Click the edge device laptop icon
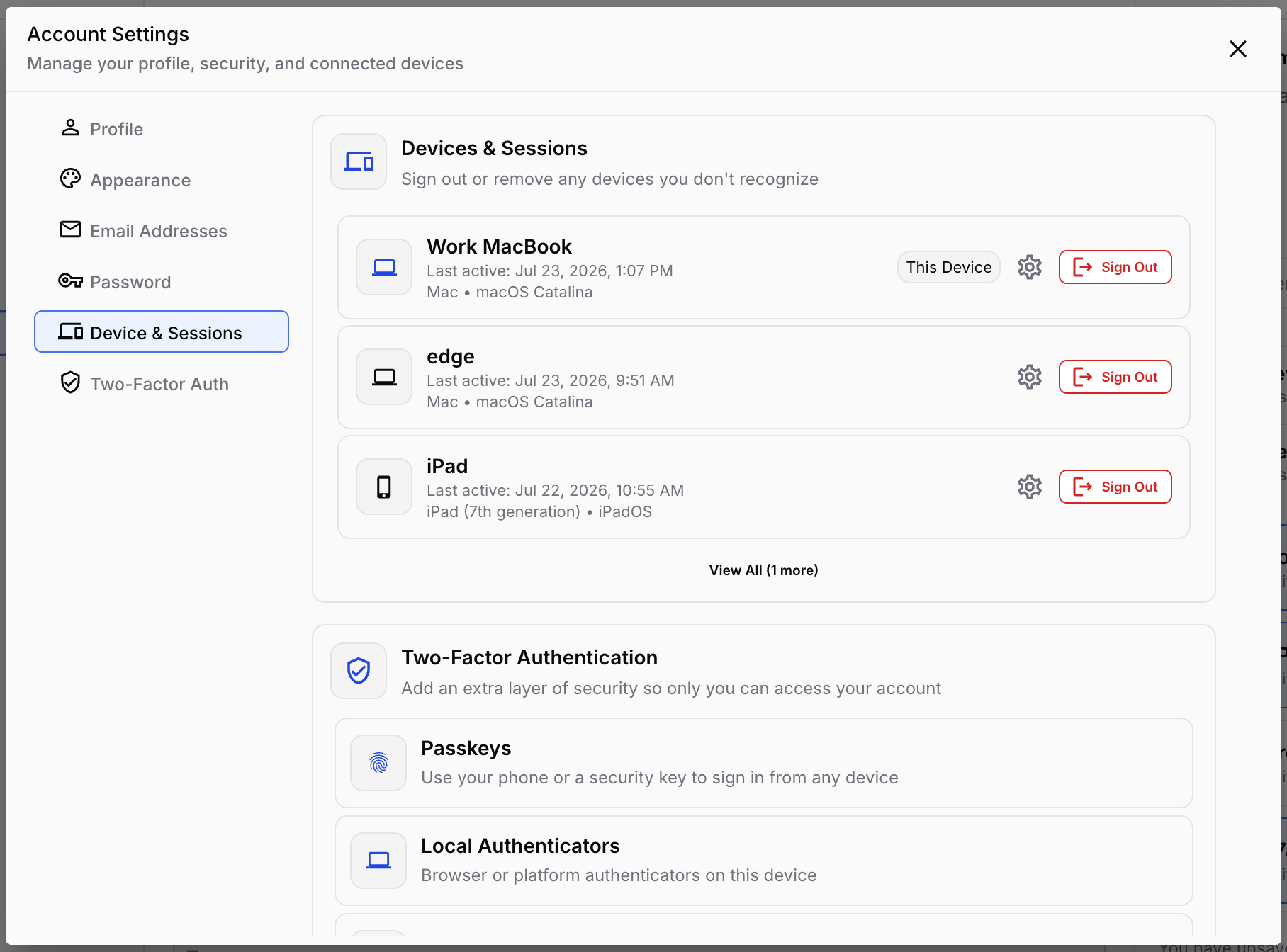 (384, 377)
